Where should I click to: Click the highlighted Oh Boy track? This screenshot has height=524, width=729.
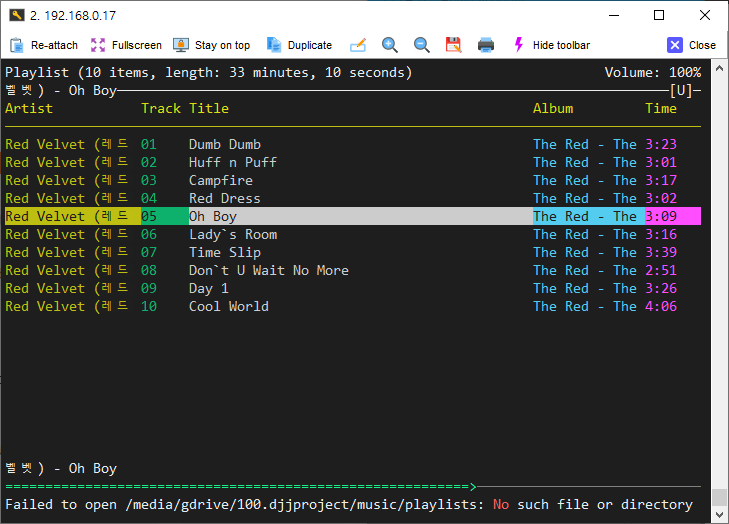pyautogui.click(x=353, y=216)
